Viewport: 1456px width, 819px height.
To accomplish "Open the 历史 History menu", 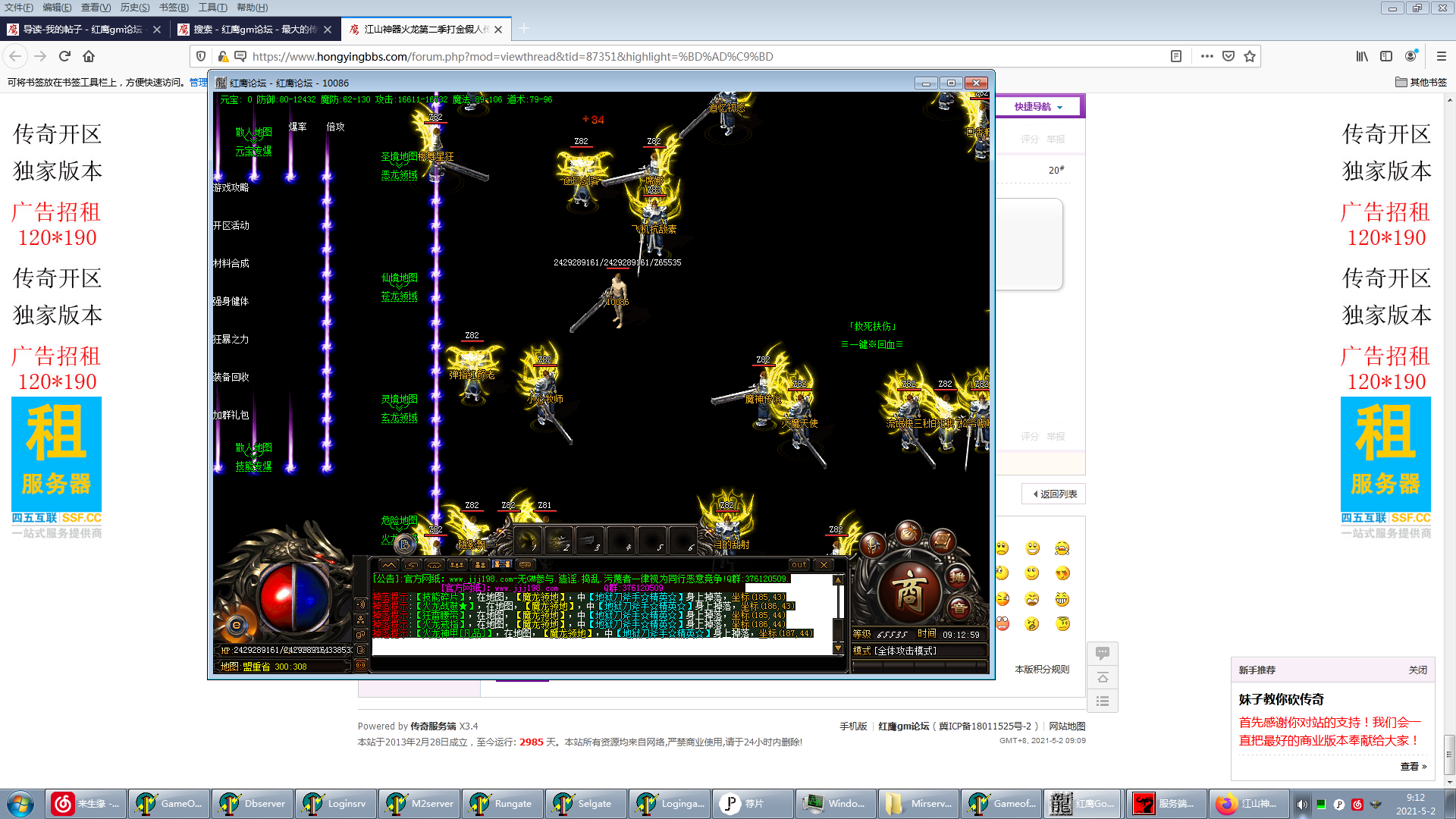I will tap(134, 8).
